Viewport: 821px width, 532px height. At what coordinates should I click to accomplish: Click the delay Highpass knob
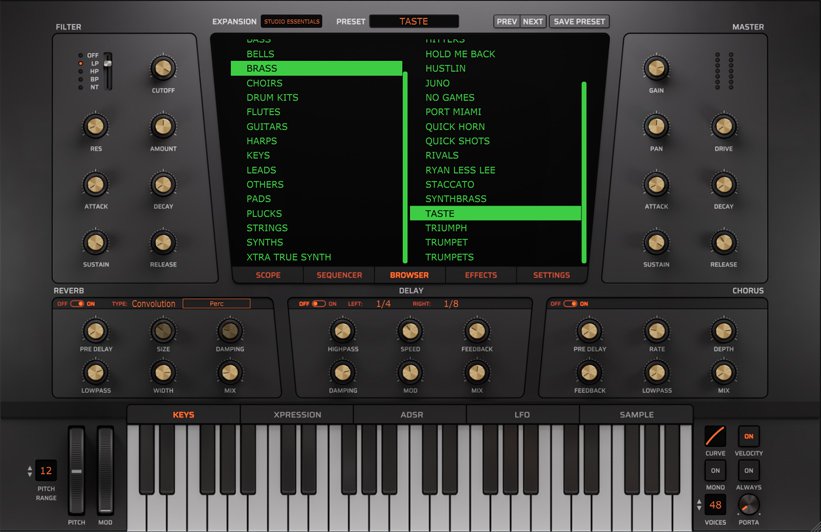(343, 330)
